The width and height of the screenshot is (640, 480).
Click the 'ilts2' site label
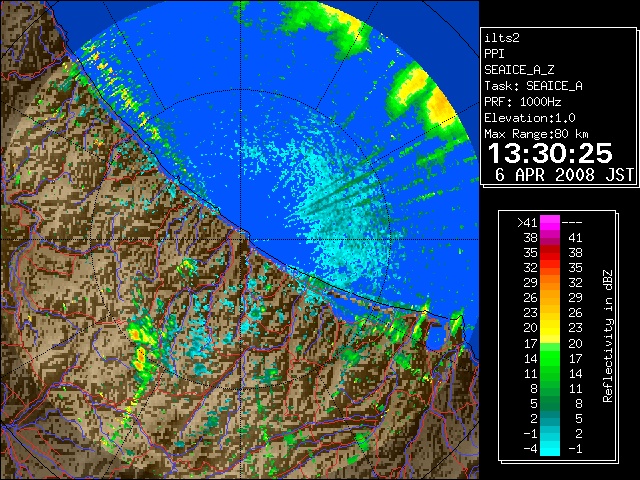point(502,38)
